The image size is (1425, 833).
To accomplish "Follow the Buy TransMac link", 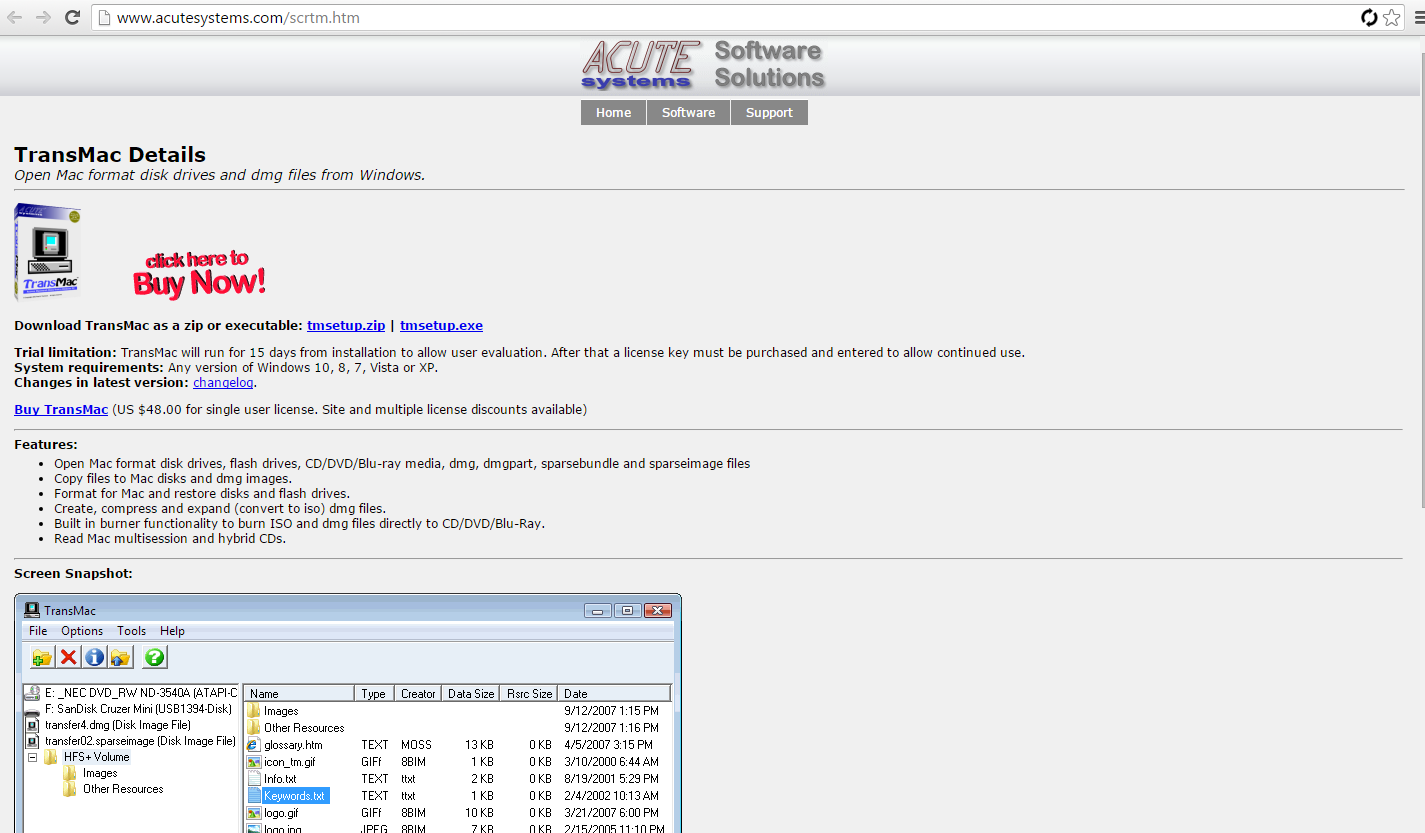I will pyautogui.click(x=61, y=409).
